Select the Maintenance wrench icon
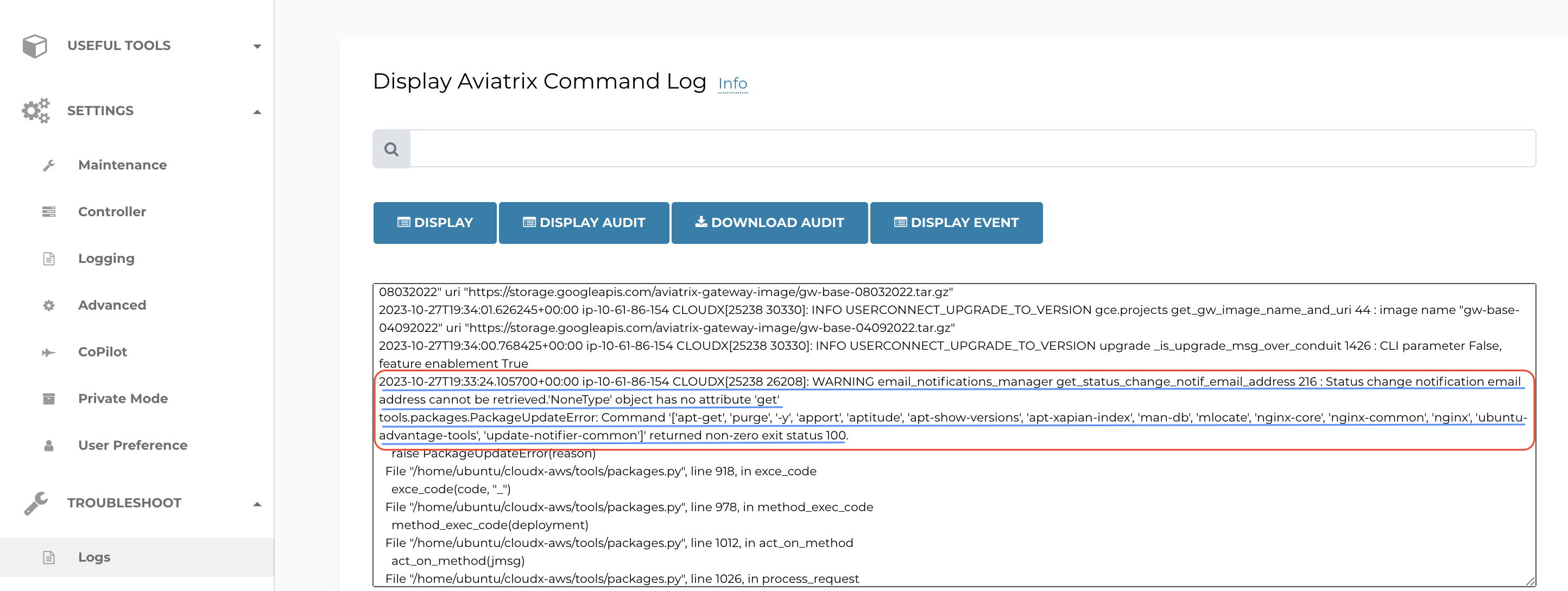This screenshot has height=591, width=1568. click(x=49, y=164)
